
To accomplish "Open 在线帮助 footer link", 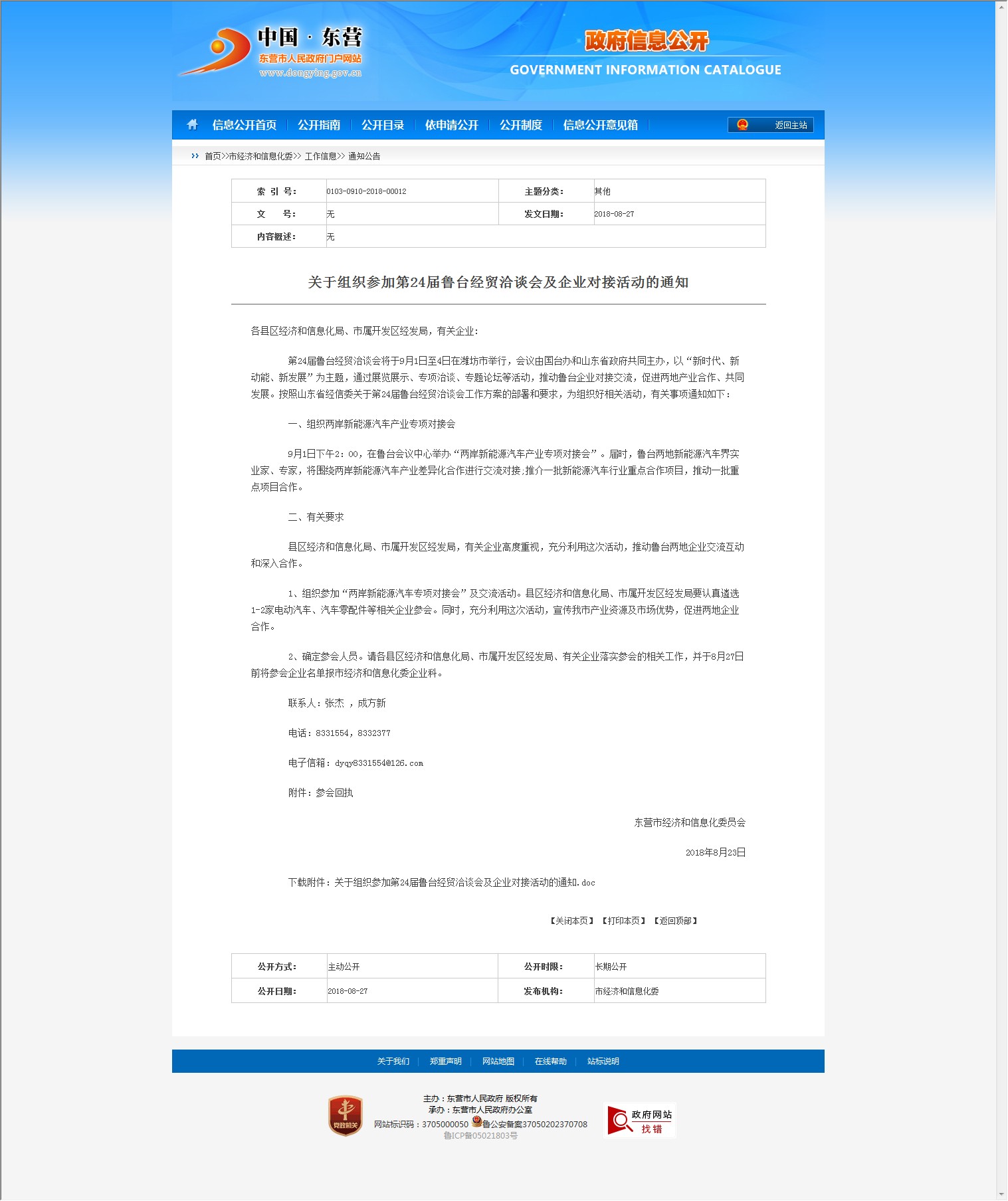I will click(x=550, y=1062).
